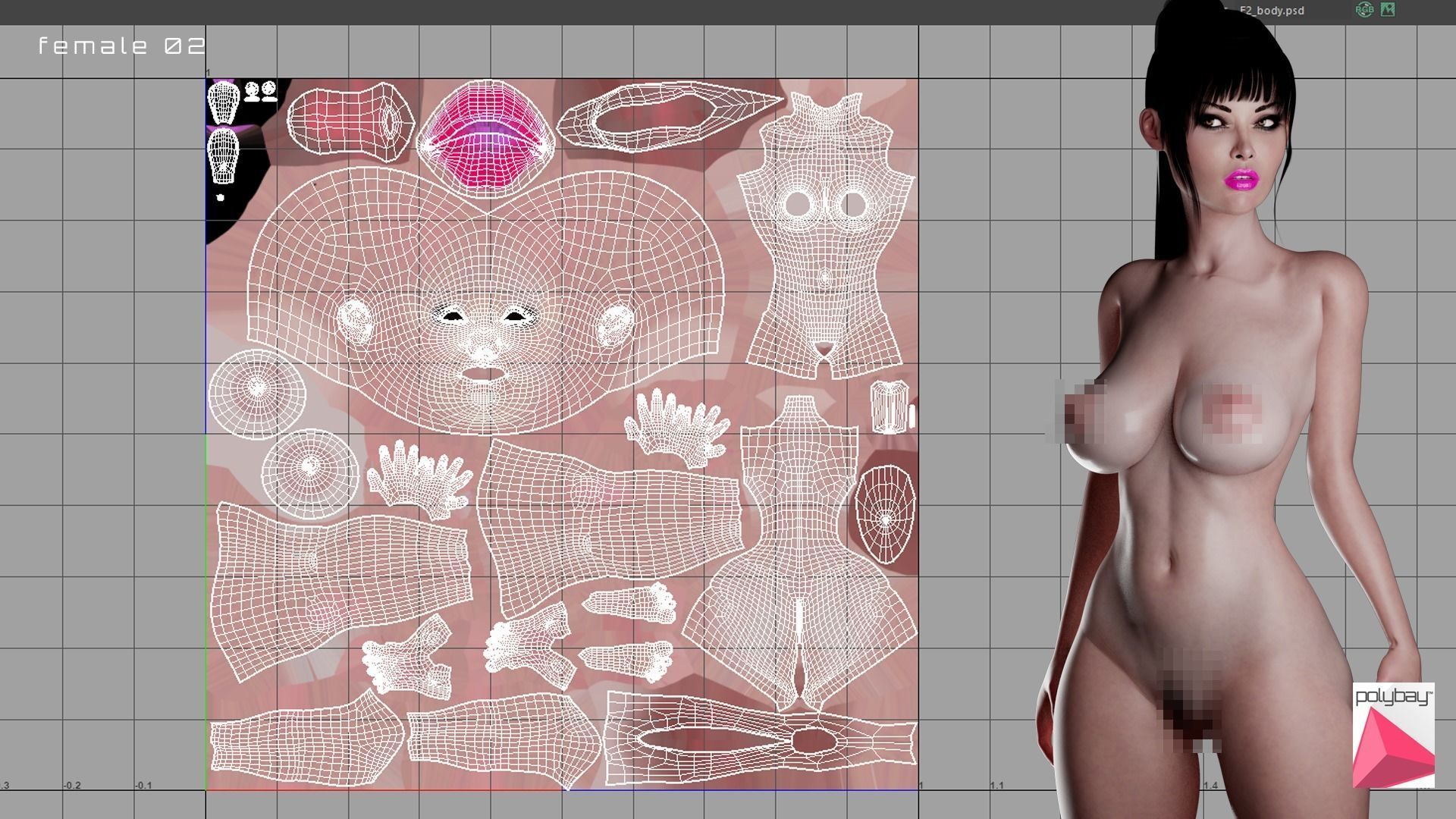This screenshot has height=819, width=1456.
Task: Select the oval UV shell on right edge
Action: point(885,513)
